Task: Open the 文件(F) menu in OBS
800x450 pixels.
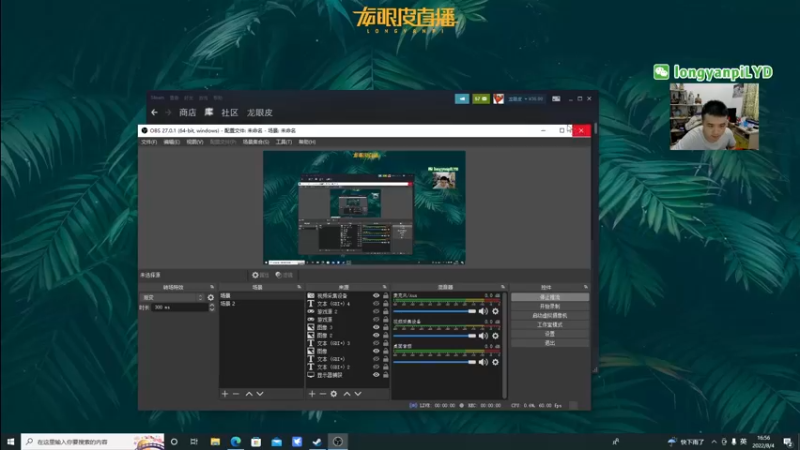Action: (149, 142)
